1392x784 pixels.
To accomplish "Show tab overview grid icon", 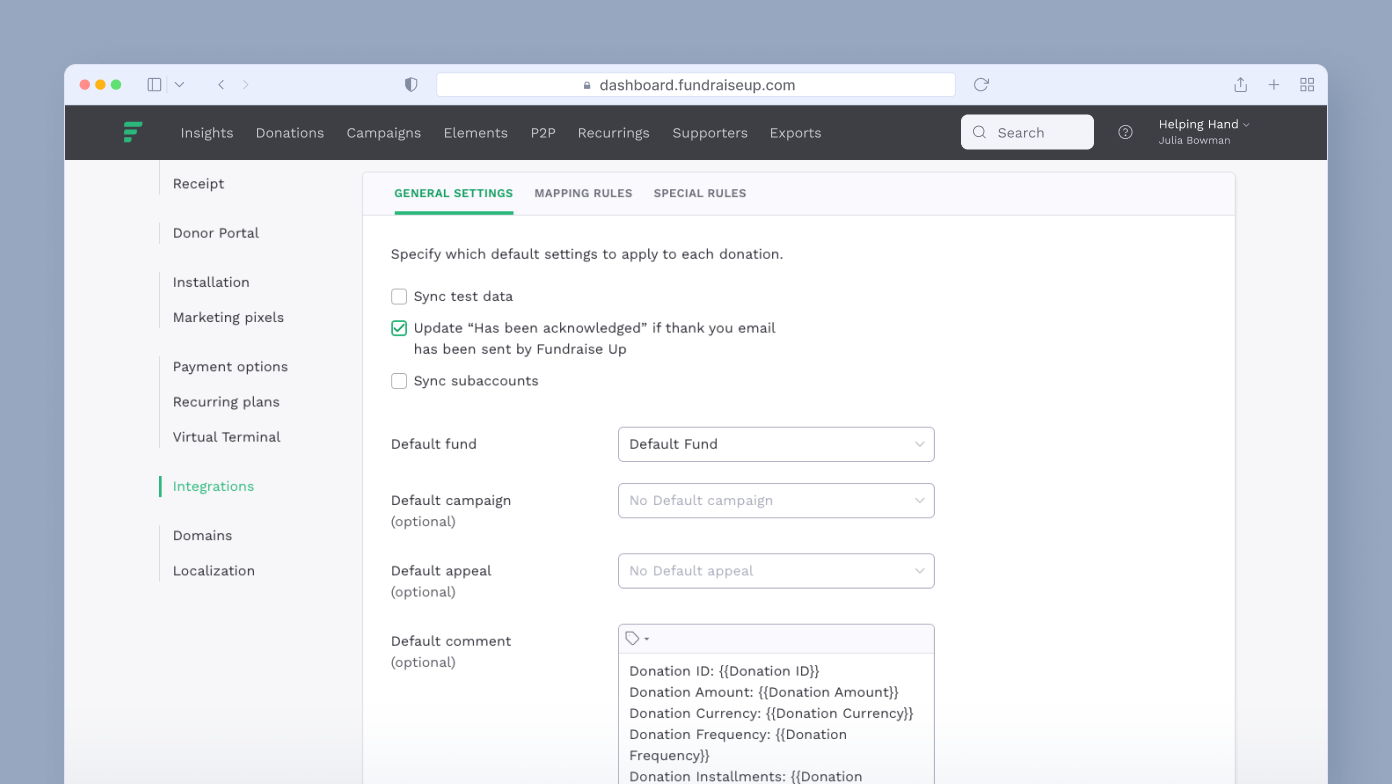I will (x=1307, y=85).
